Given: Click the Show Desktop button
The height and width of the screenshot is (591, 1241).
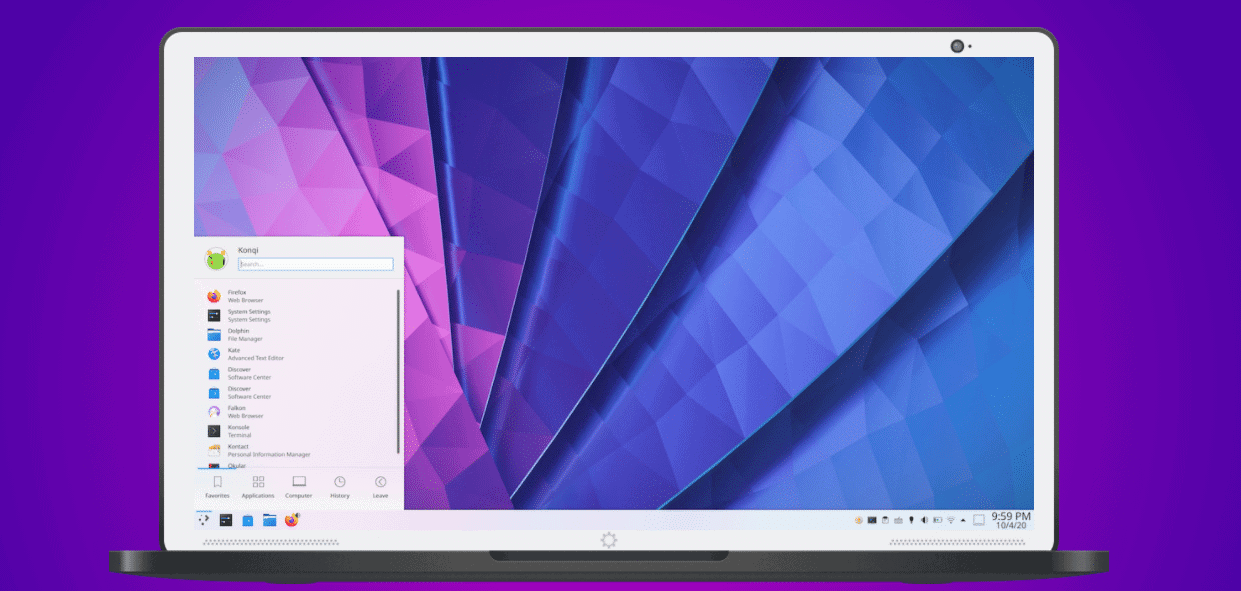Looking at the screenshot, I should point(979,520).
